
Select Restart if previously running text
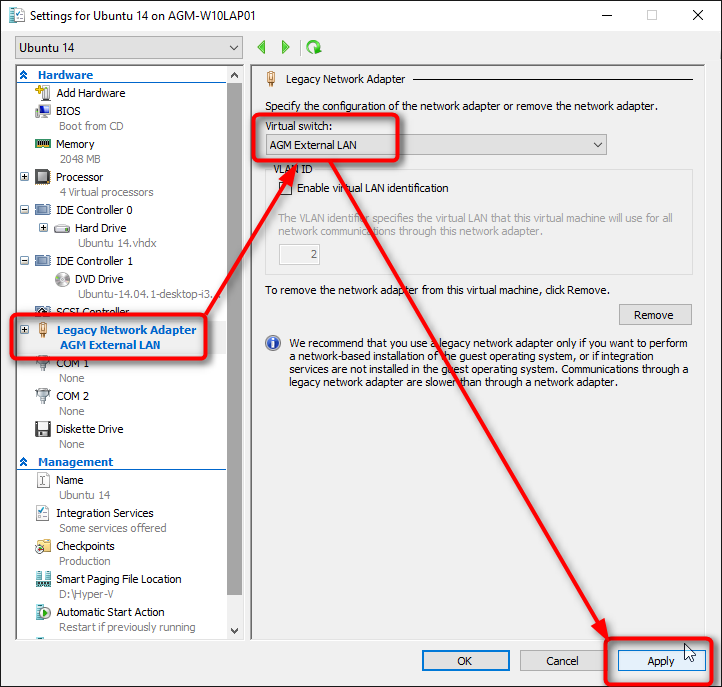[x=127, y=627]
